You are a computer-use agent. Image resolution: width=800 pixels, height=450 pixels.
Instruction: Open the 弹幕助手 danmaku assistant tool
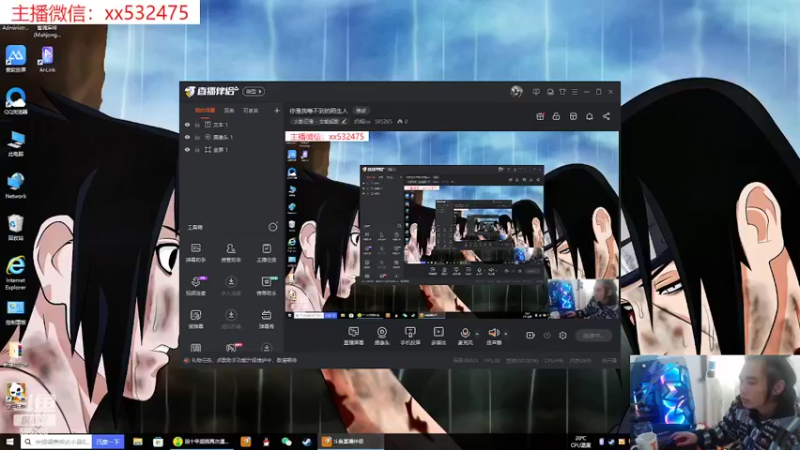click(x=195, y=253)
